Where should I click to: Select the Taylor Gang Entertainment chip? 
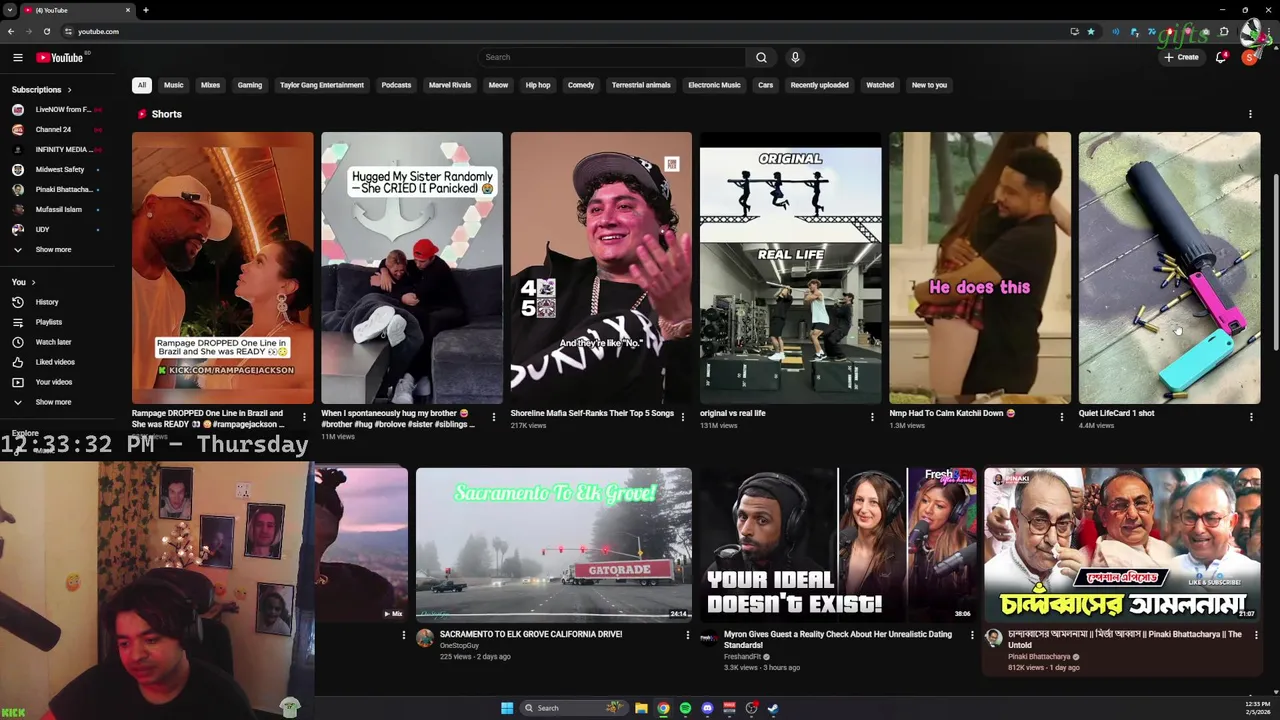(x=322, y=85)
